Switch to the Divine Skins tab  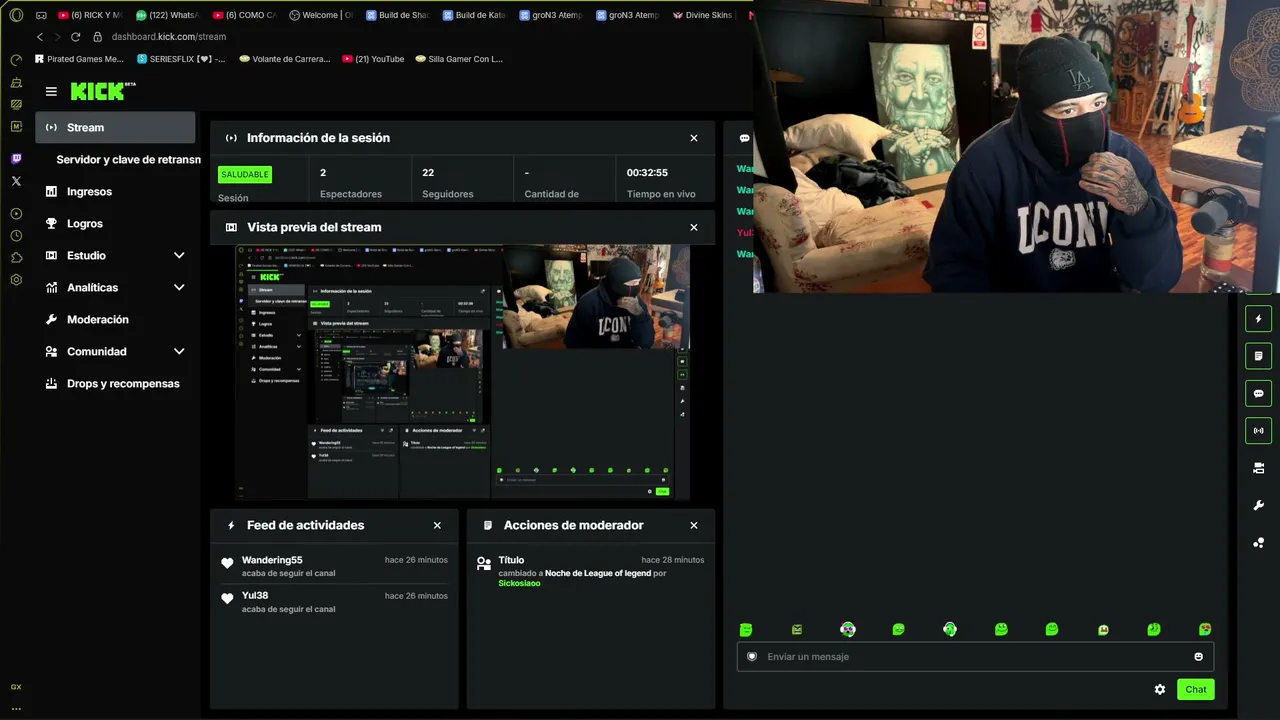point(703,15)
